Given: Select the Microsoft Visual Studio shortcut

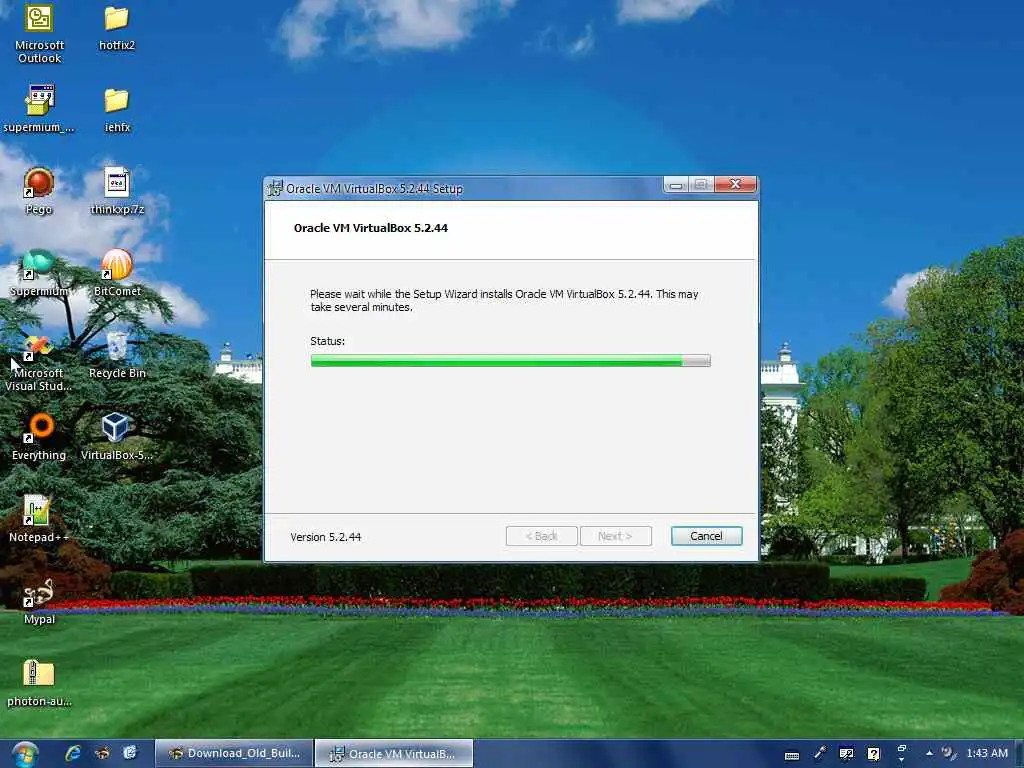Looking at the screenshot, I should (39, 362).
